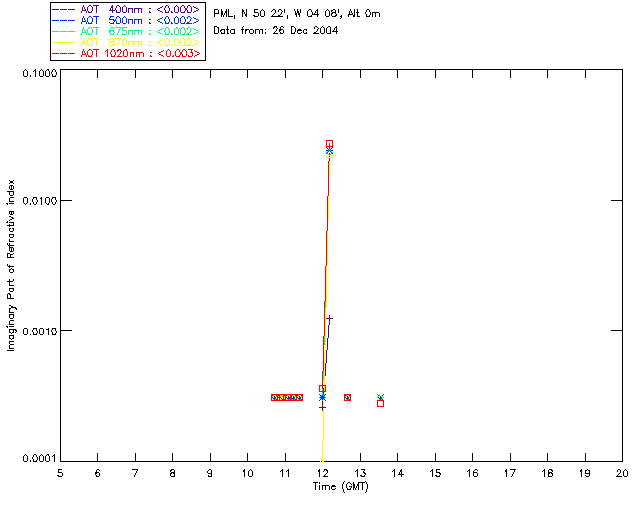The image size is (640, 512).
Task: Click the red square data point at 13.5 GMT
Action: [380, 403]
